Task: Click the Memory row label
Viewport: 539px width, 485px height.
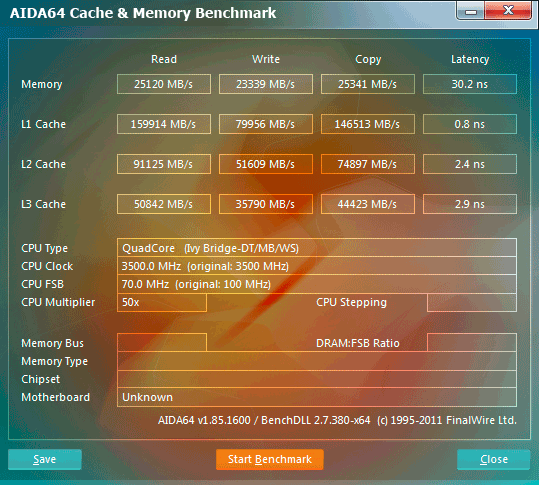Action: 42,85
